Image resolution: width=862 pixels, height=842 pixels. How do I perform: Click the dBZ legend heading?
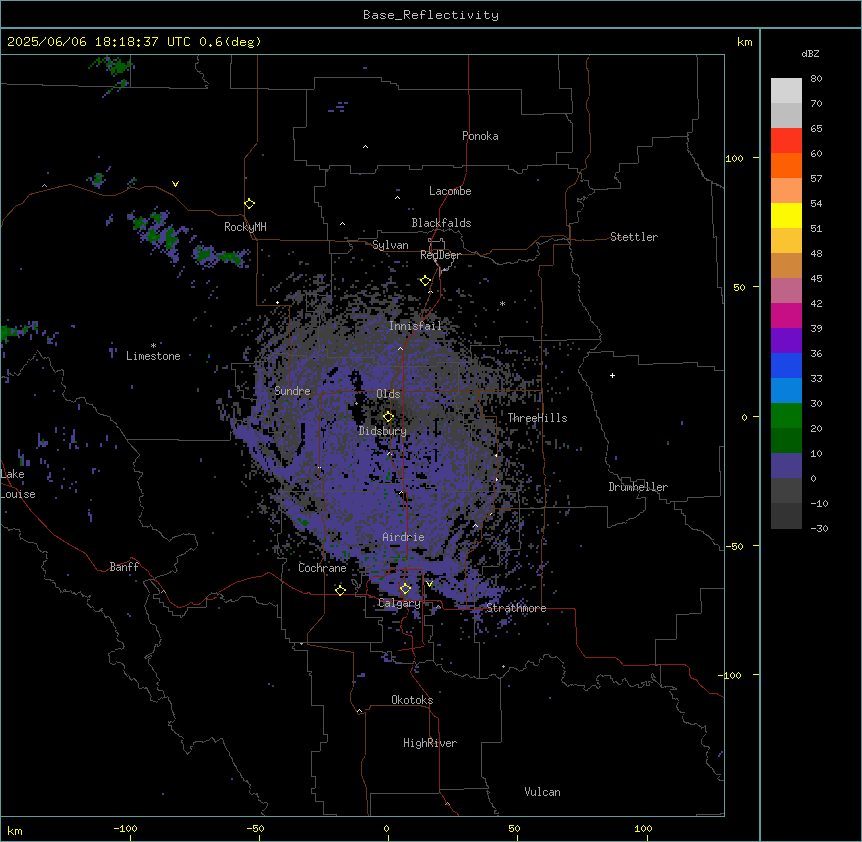(x=810, y=53)
